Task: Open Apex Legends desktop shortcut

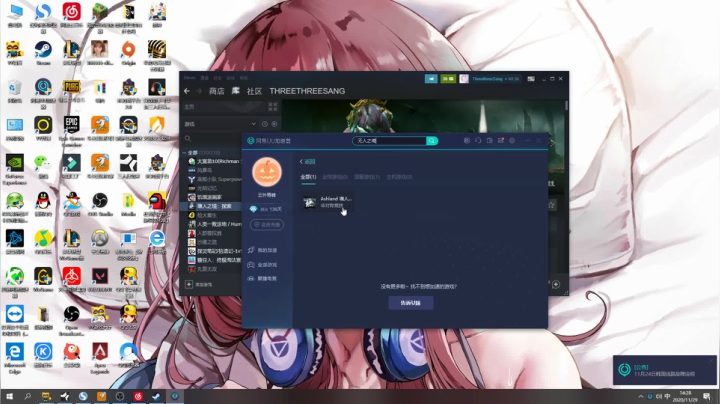Action: point(100,357)
